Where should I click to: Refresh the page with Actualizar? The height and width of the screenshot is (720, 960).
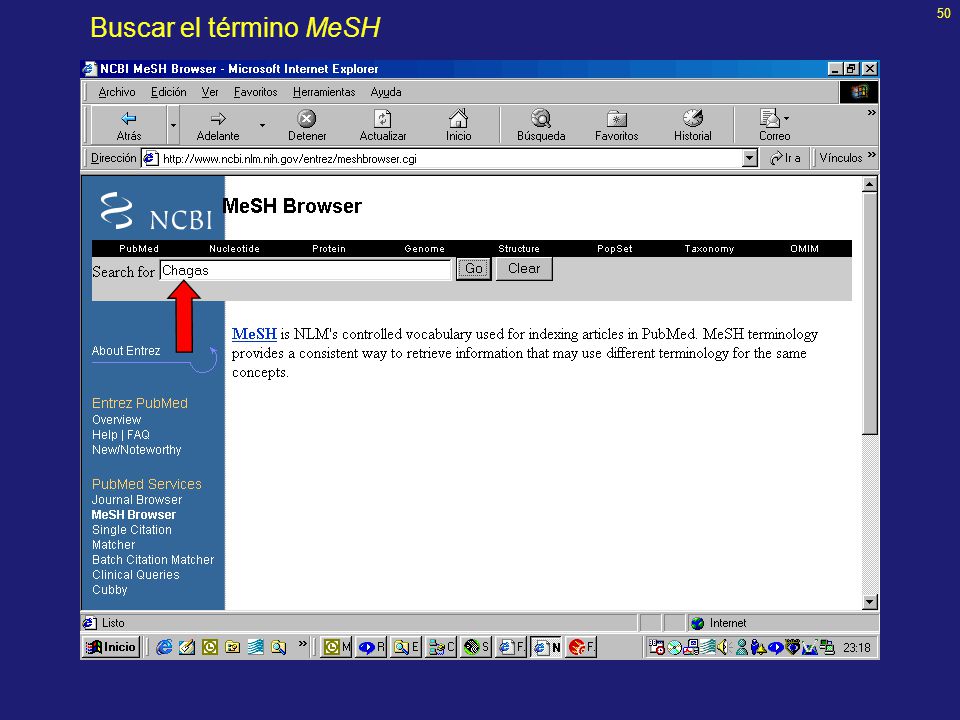(383, 125)
